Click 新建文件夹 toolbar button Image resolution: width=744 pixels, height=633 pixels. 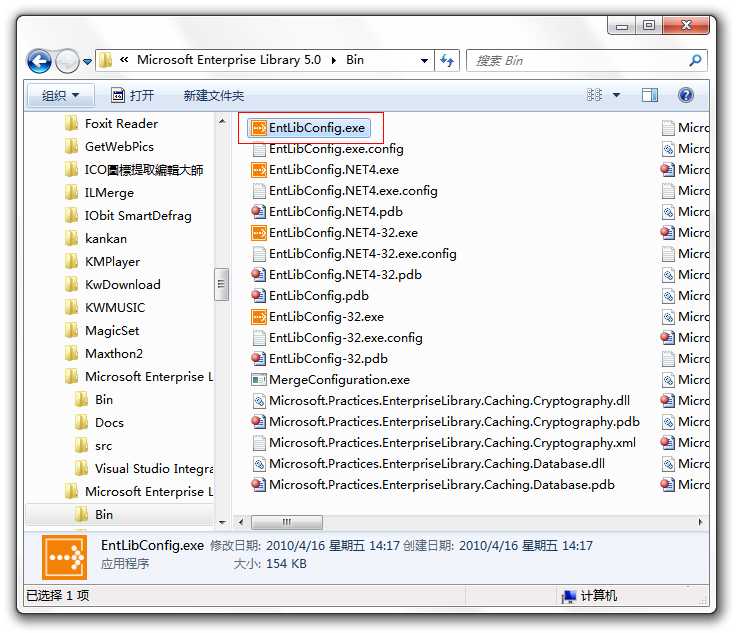click(214, 96)
